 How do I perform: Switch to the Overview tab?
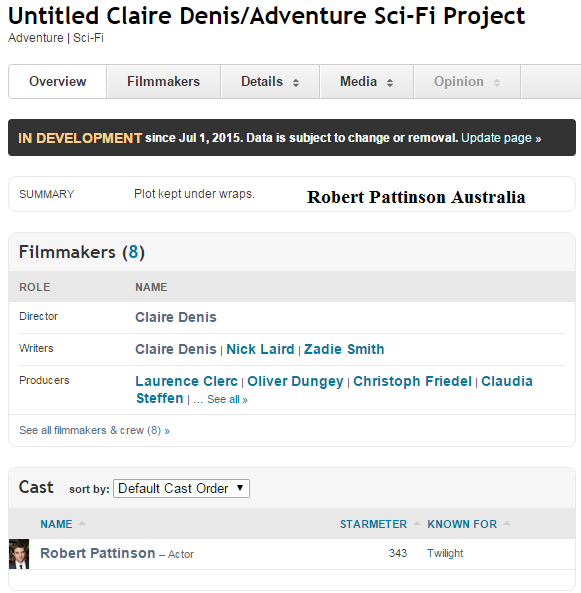coord(57,81)
